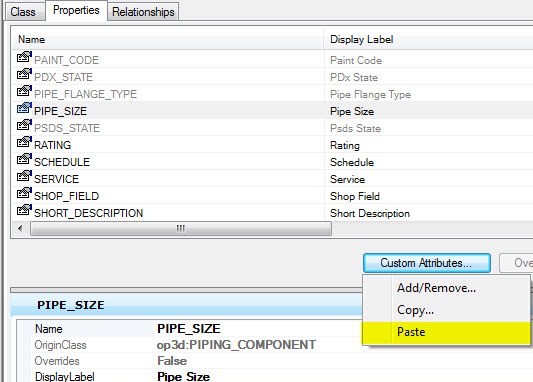
Task: Click the PAINT_CODE property icon
Action: click(x=24, y=57)
